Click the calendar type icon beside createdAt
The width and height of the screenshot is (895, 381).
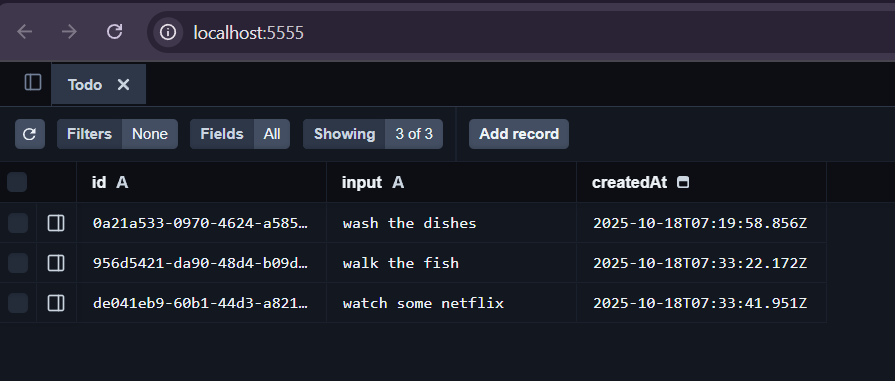coord(682,183)
